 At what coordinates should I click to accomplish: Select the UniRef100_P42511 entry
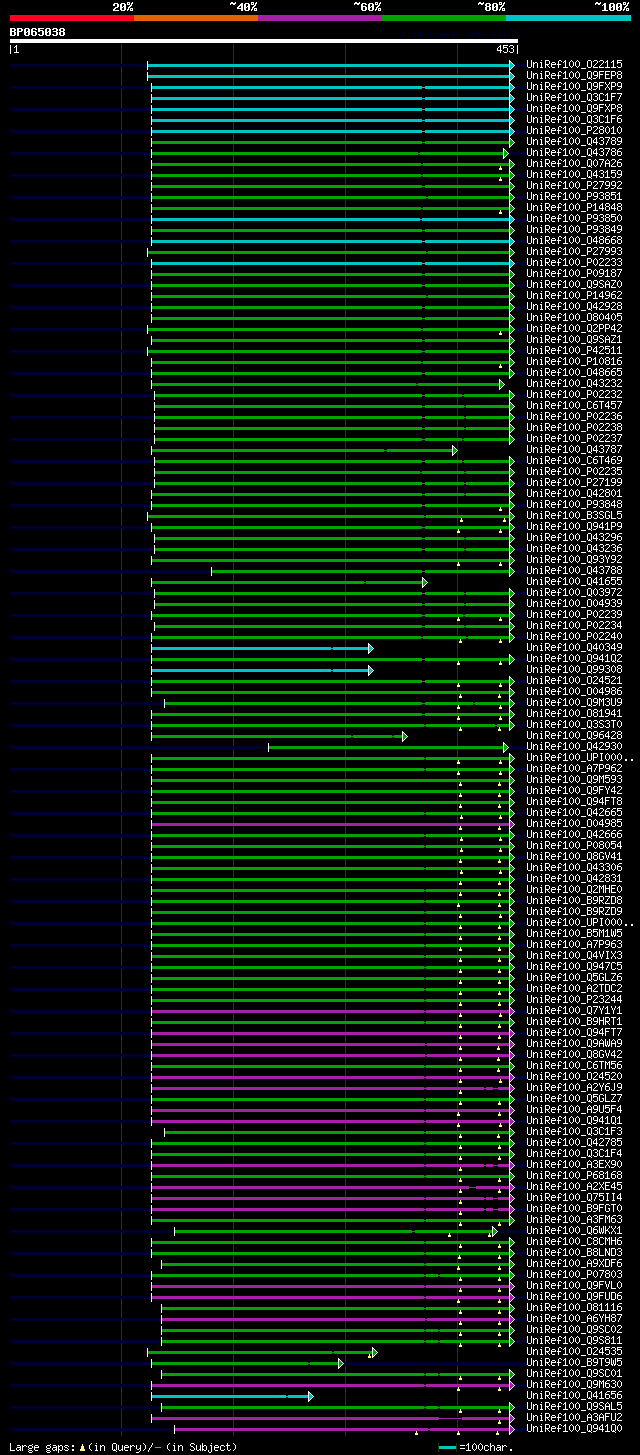tap(574, 351)
